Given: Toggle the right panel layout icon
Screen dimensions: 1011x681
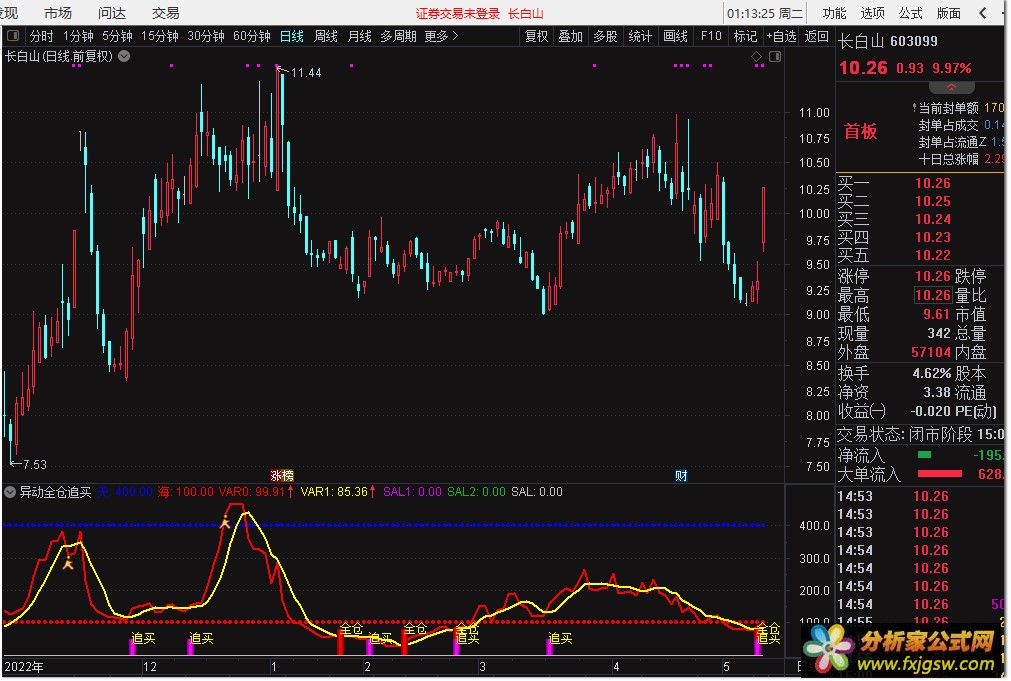Looking at the screenshot, I should click(x=775, y=57).
